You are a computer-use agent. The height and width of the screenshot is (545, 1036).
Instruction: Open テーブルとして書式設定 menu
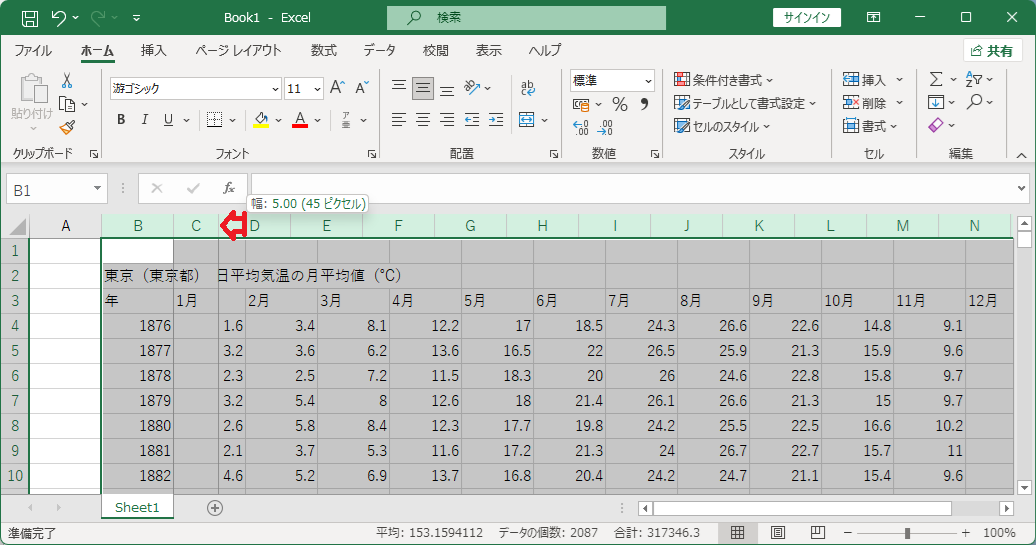[745, 103]
